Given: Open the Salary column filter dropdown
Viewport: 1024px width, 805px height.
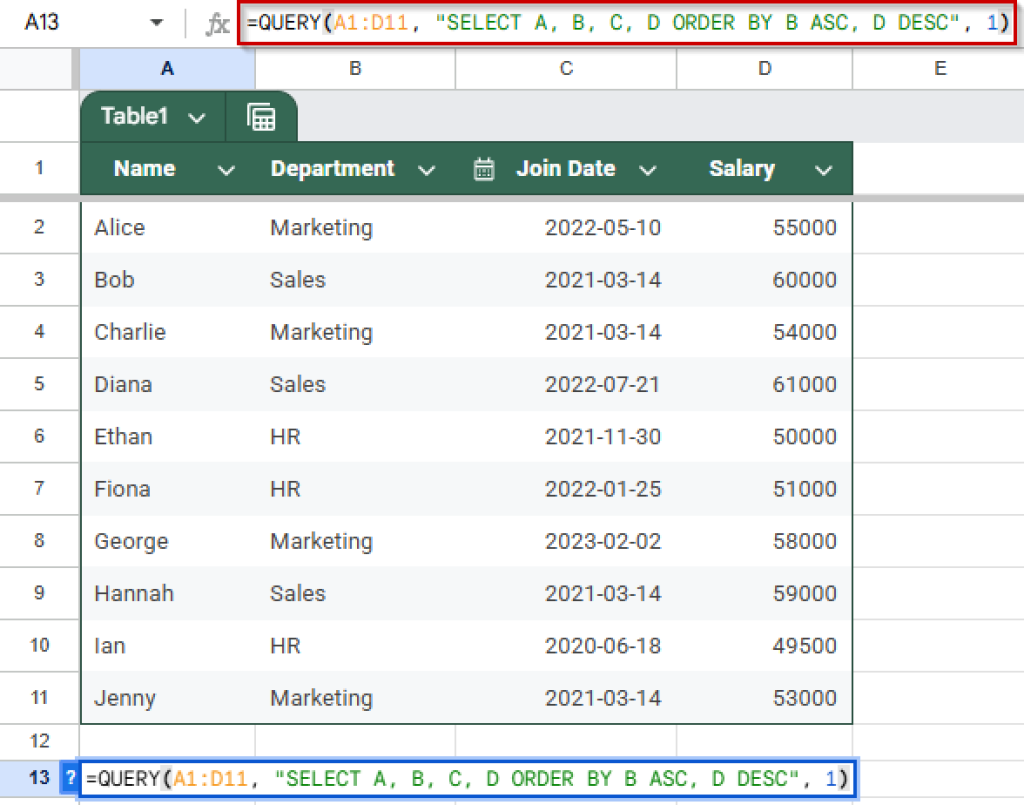Looking at the screenshot, I should pos(822,169).
